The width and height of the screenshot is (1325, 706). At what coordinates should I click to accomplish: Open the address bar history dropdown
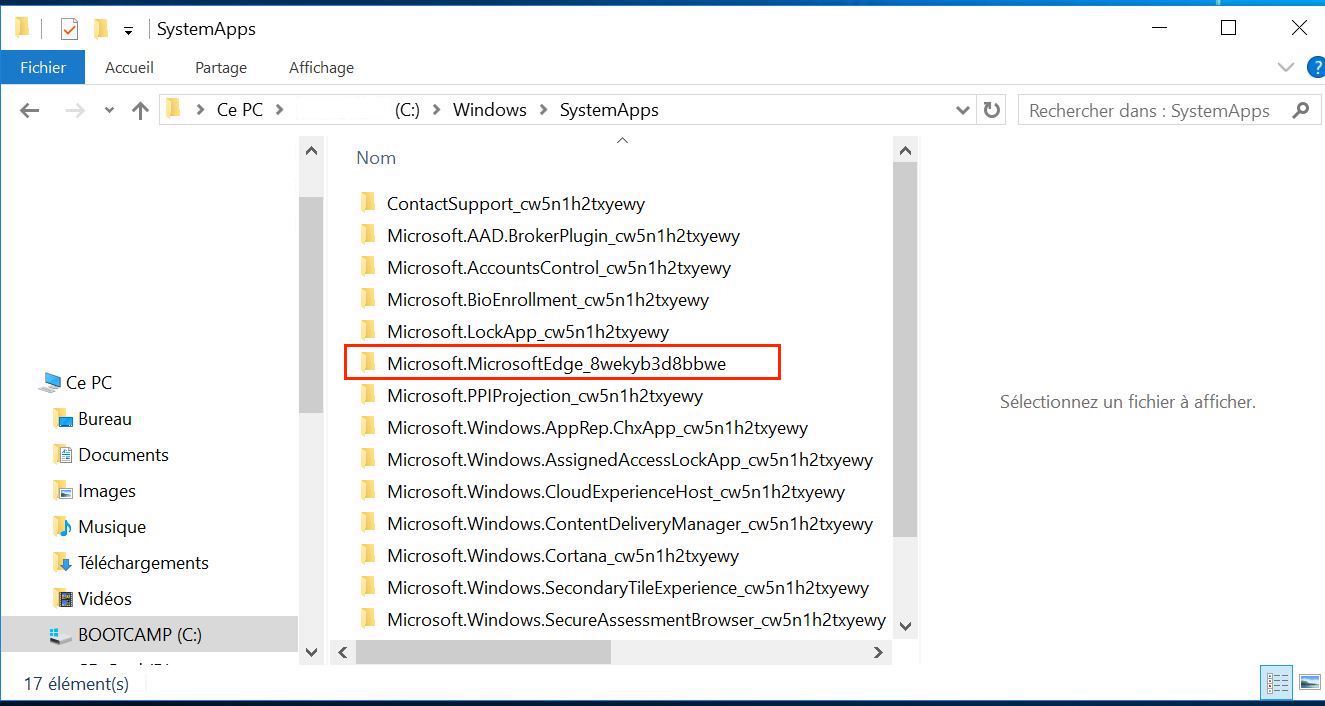pos(961,110)
